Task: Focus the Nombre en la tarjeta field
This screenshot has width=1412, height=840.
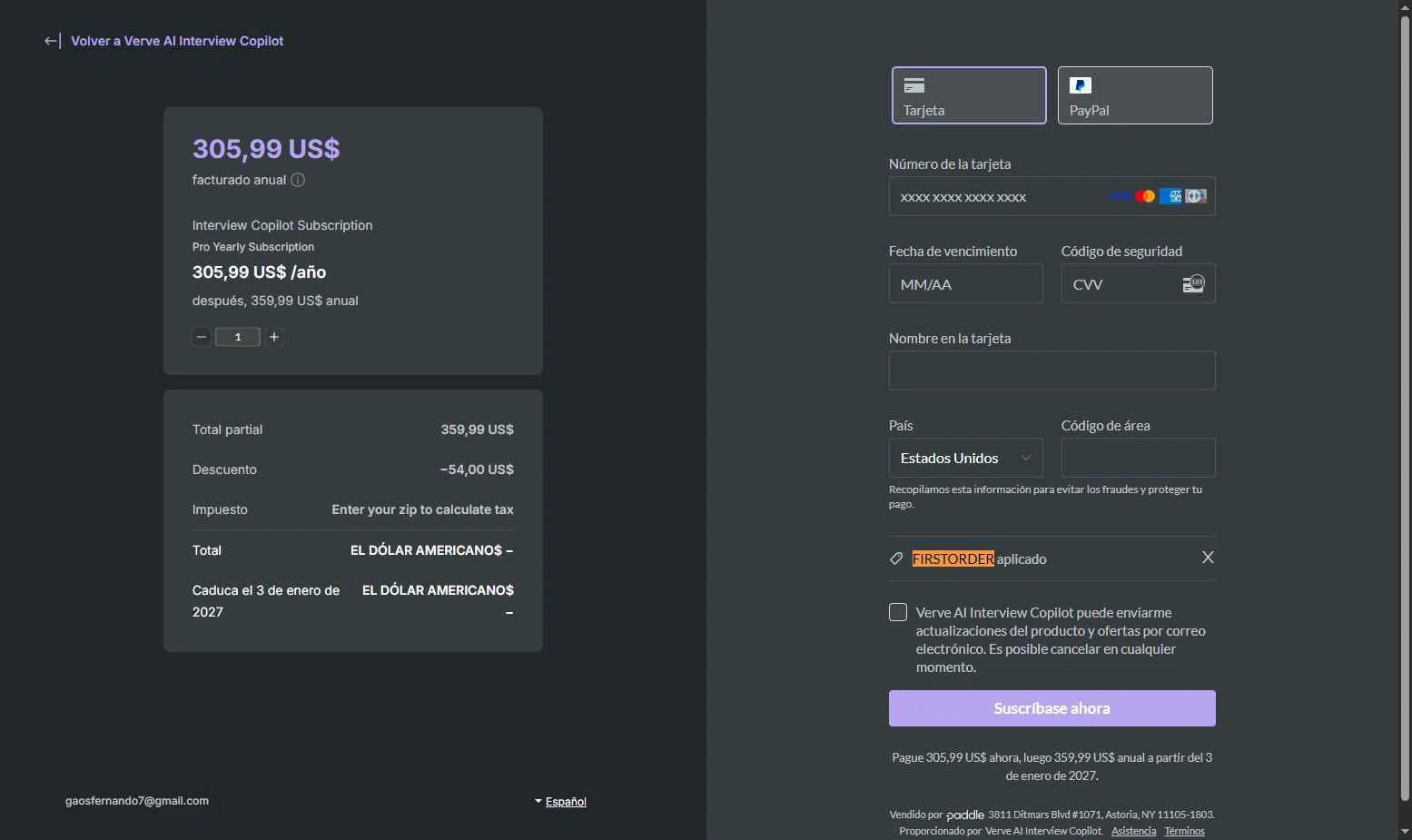Action: click(x=1052, y=371)
